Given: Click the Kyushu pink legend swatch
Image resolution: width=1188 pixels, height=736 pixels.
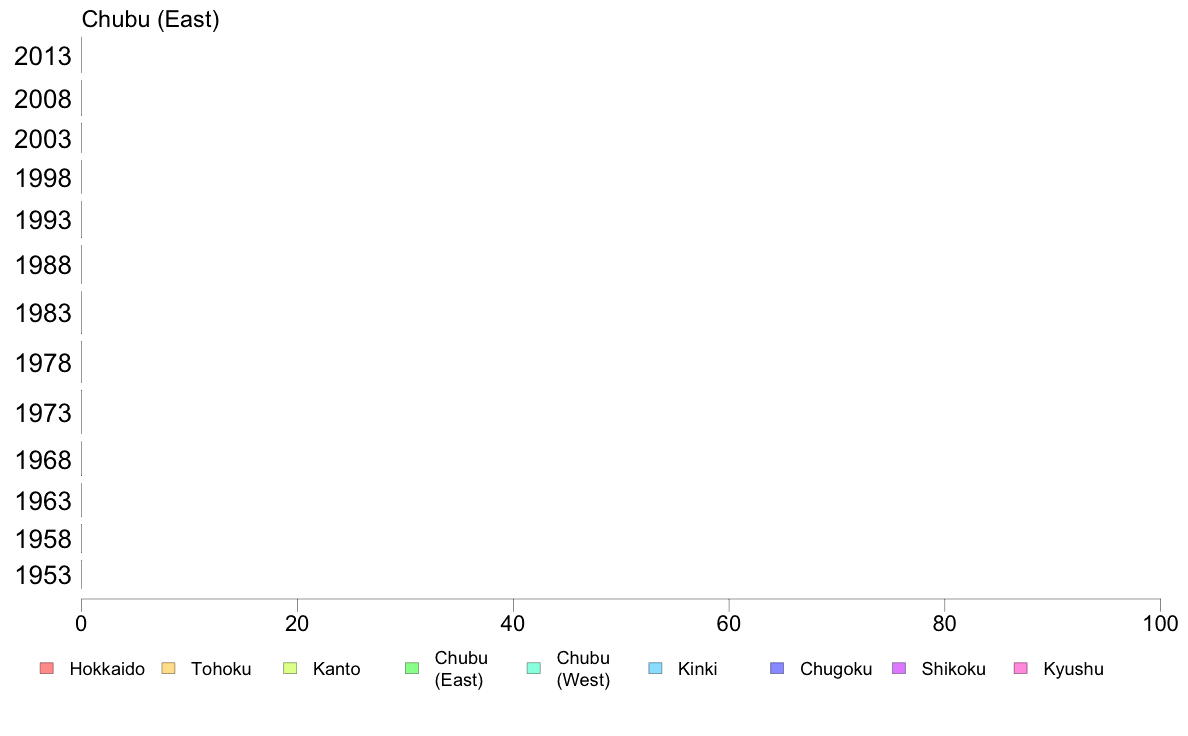Looking at the screenshot, I should point(1021,669).
